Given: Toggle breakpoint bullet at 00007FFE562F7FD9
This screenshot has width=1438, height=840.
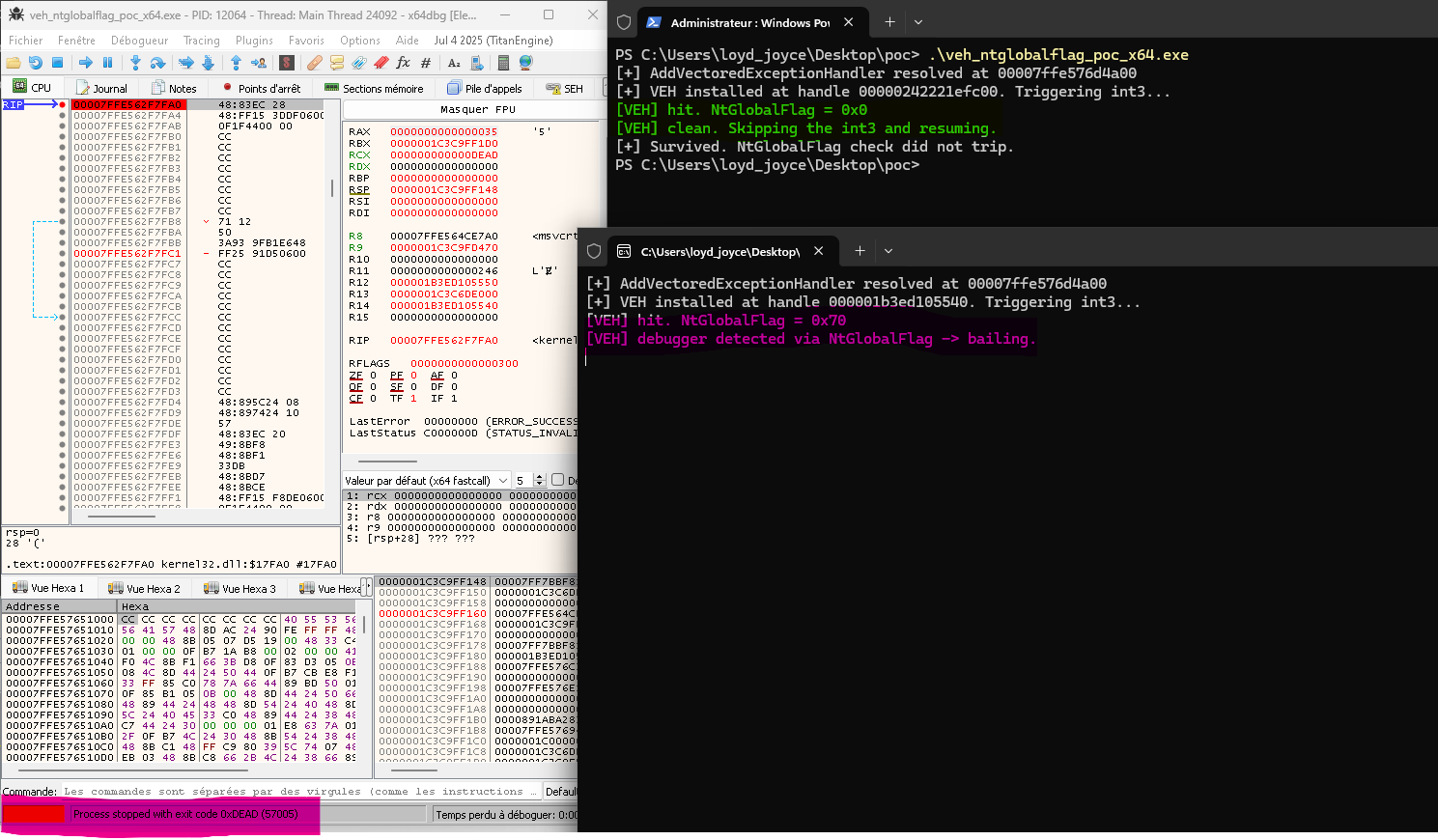Looking at the screenshot, I should [x=63, y=412].
